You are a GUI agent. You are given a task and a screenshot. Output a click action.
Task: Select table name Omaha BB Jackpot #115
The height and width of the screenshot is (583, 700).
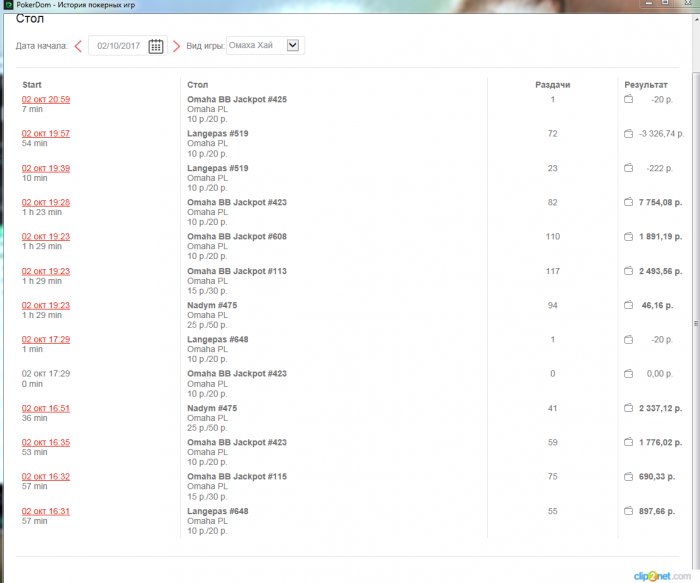237,476
